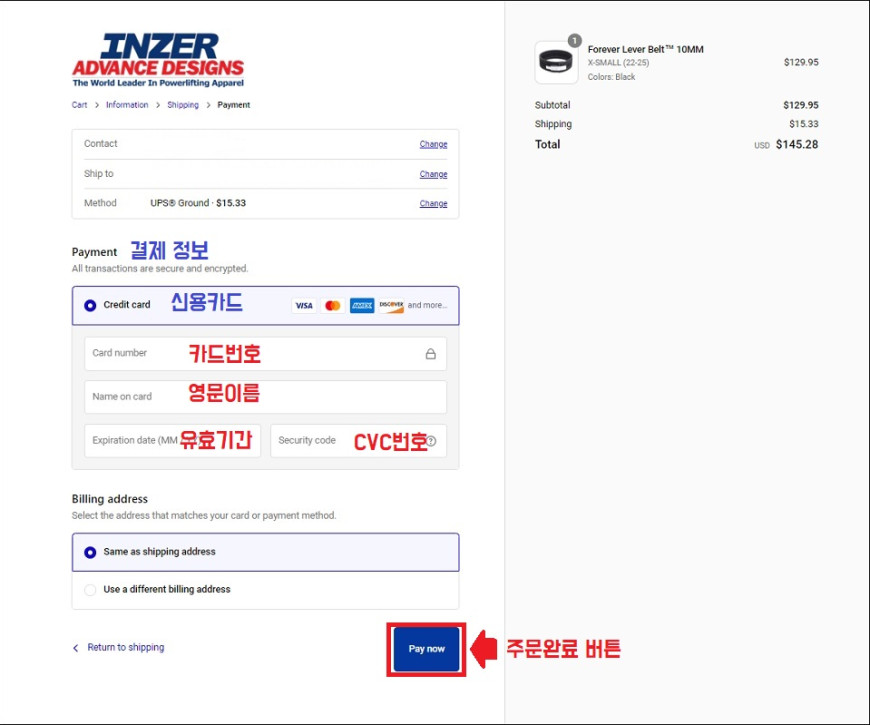The width and height of the screenshot is (870, 725).
Task: Click 'All transactions are secure and encrypted.' text
Action: (x=160, y=268)
